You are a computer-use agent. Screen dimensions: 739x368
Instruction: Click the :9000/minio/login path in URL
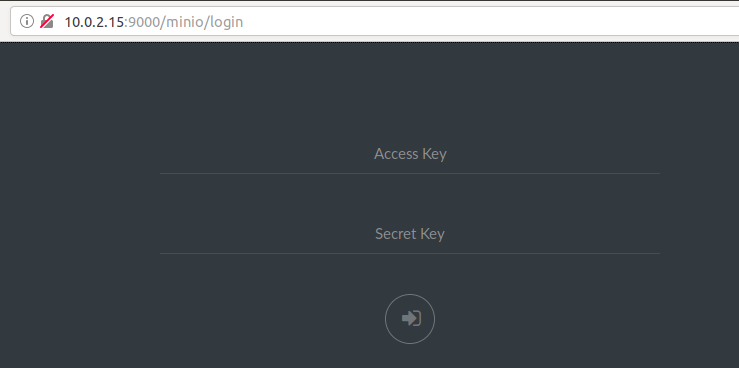point(184,22)
